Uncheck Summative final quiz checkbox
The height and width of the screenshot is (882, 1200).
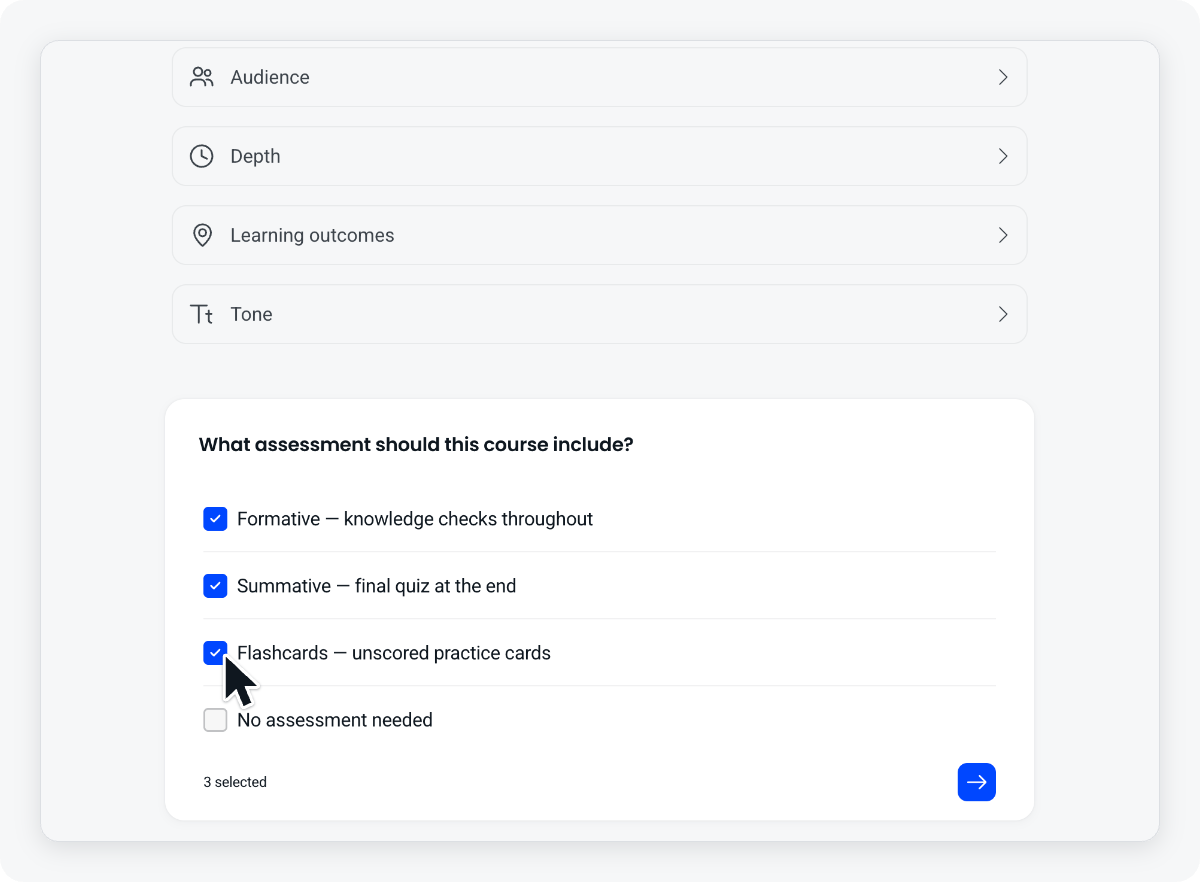click(215, 586)
